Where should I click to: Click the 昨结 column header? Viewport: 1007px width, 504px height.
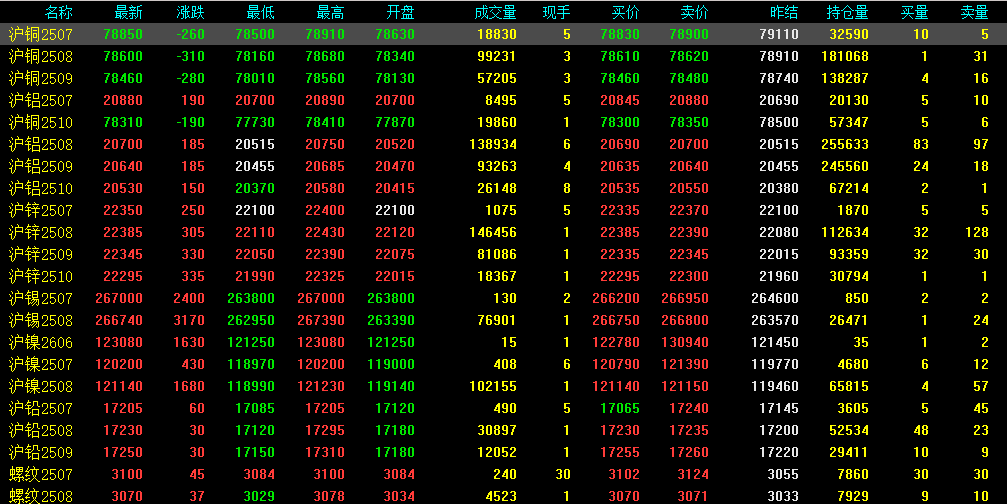point(784,12)
